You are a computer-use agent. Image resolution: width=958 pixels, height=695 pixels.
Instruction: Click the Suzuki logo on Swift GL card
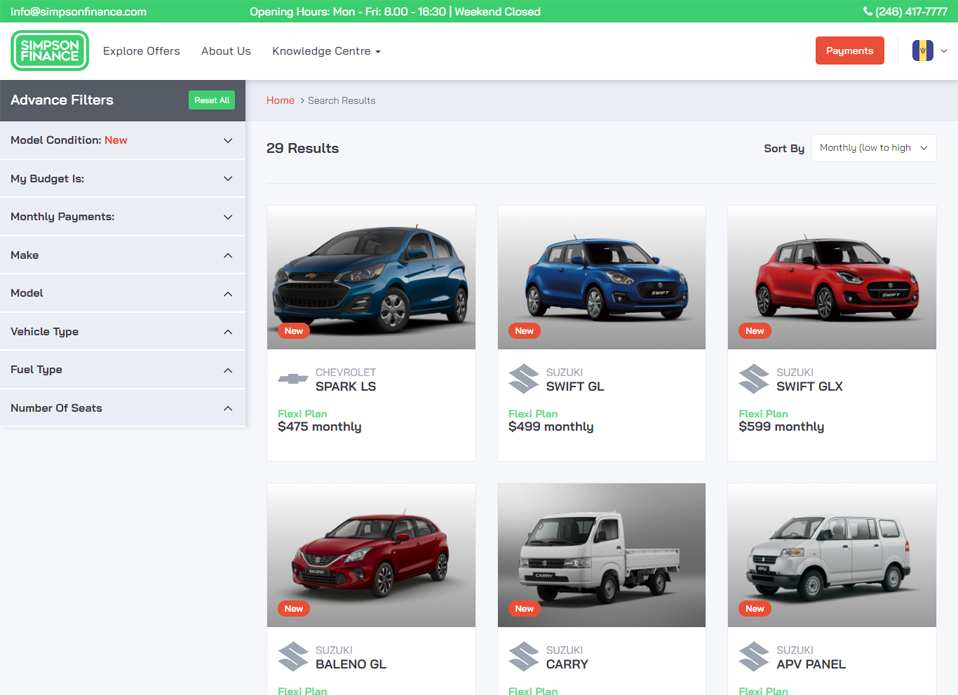point(524,379)
